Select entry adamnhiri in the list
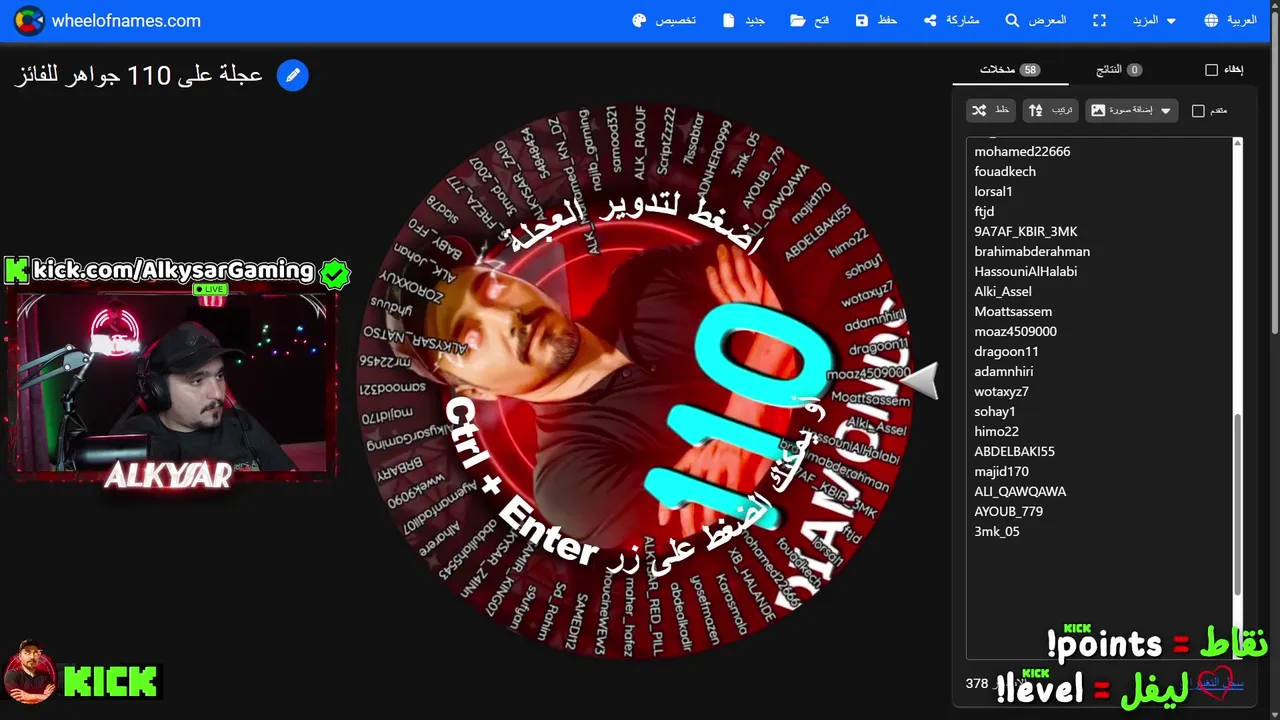 (1004, 371)
